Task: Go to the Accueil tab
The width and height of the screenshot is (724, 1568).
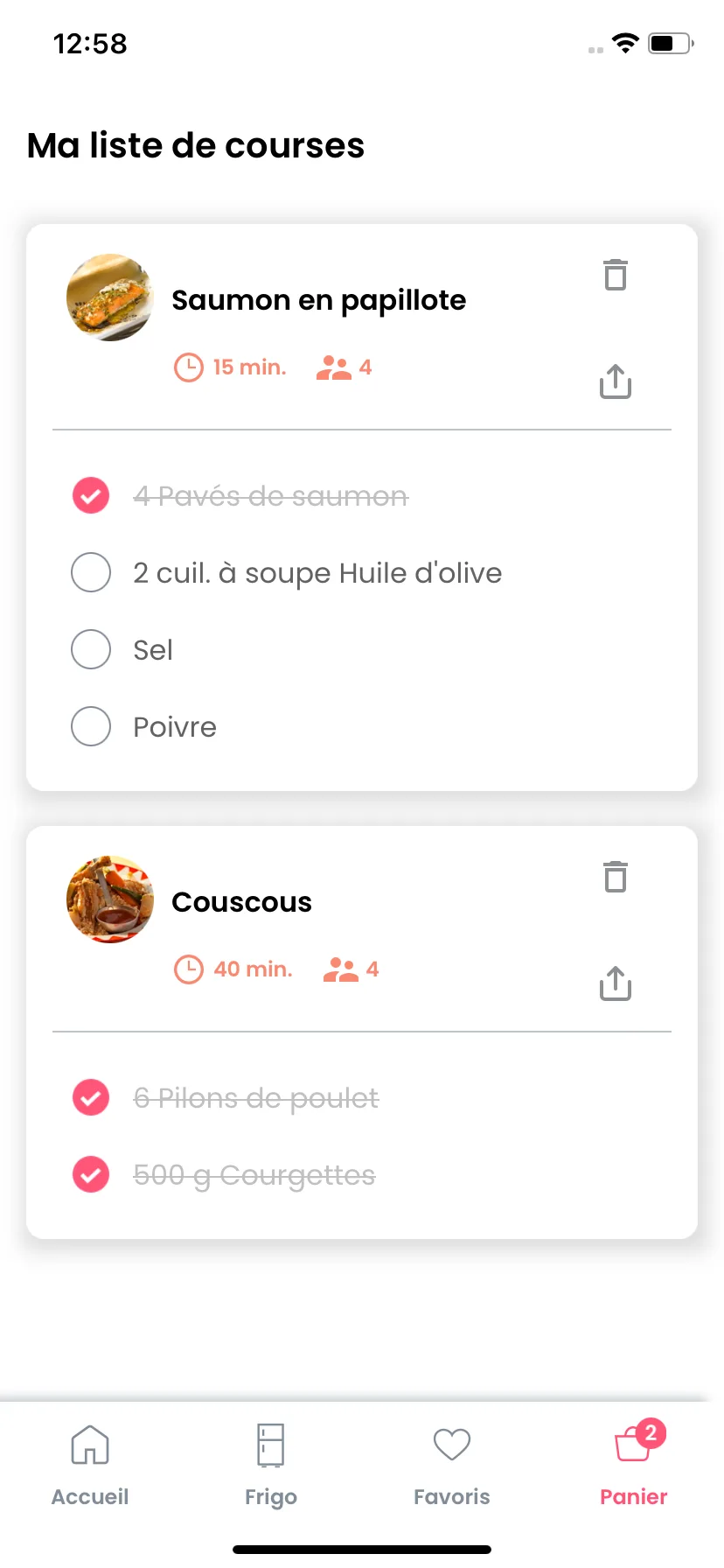Action: (x=90, y=1466)
